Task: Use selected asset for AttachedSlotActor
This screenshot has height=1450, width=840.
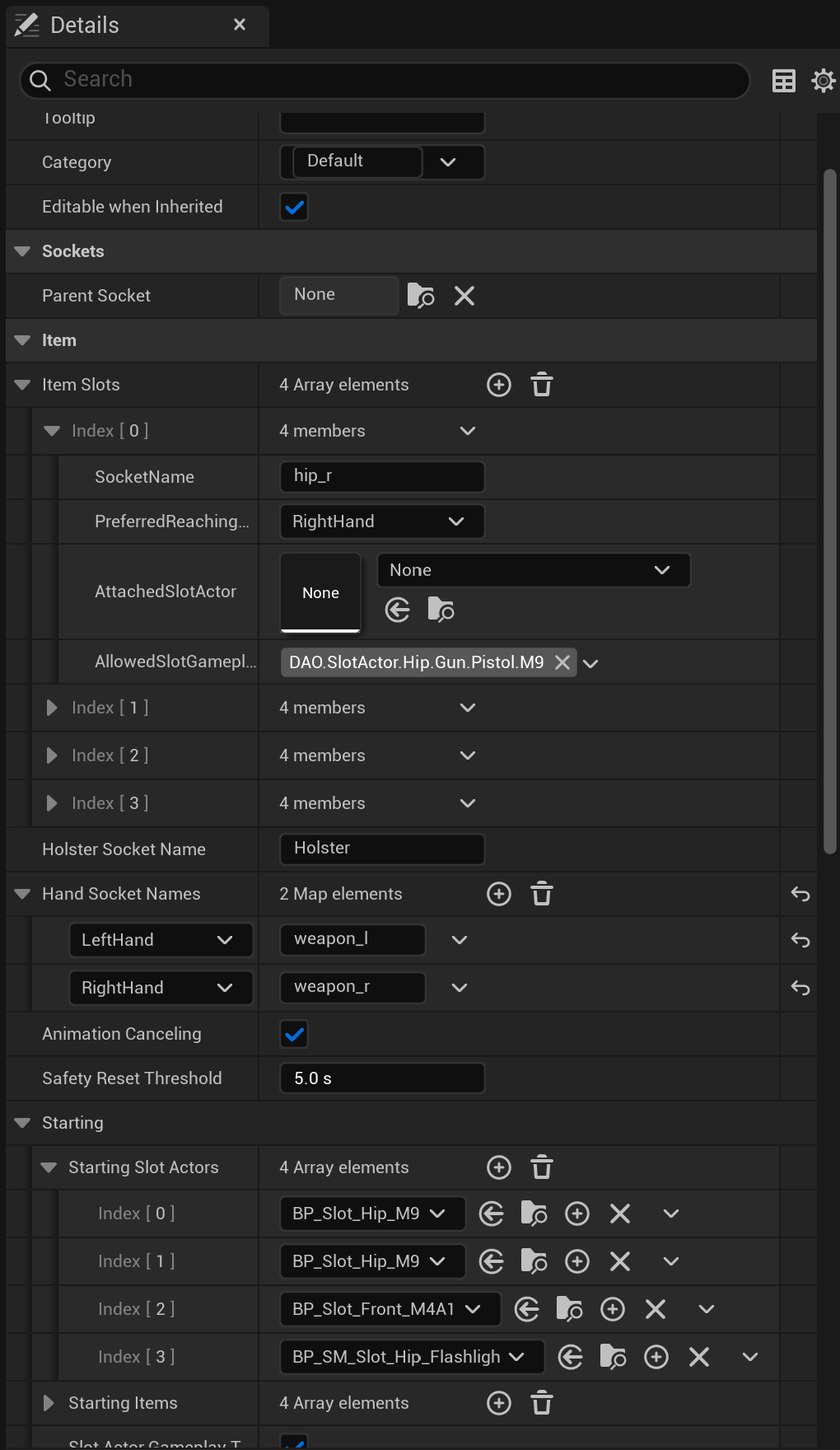Action: click(398, 610)
